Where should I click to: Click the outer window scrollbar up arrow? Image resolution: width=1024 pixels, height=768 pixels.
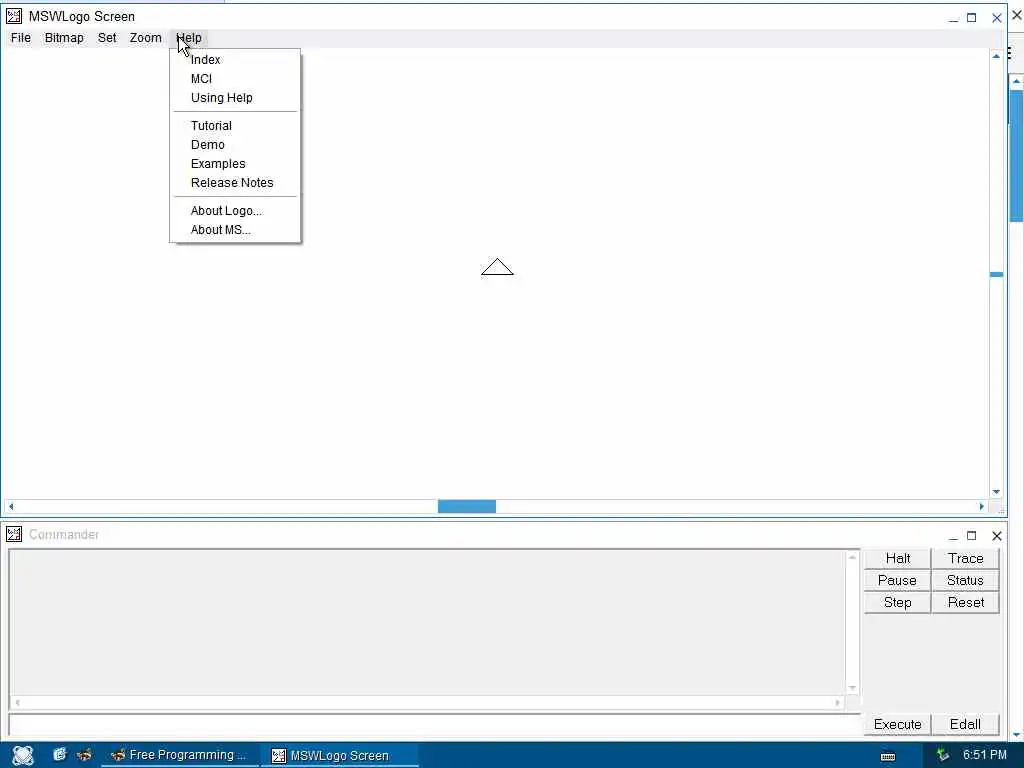pyautogui.click(x=1016, y=81)
